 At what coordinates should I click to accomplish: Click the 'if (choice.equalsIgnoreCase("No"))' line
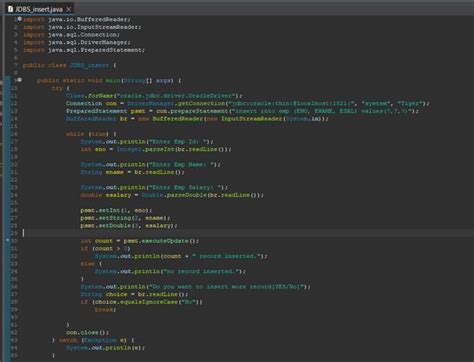[141, 302]
